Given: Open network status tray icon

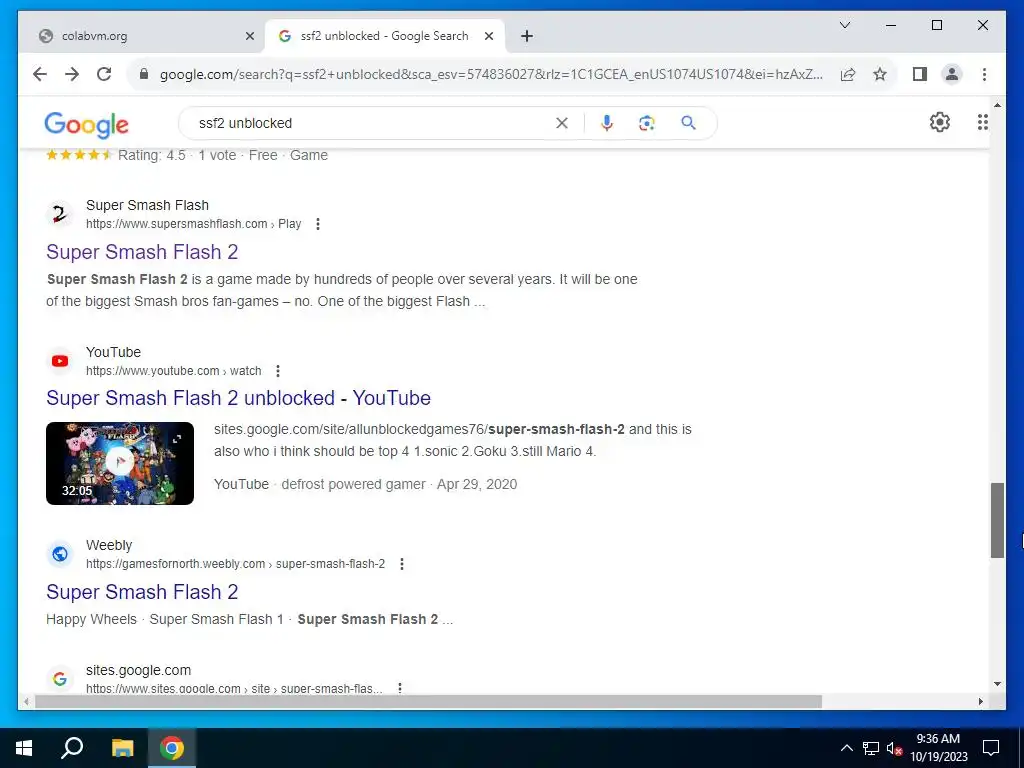Looking at the screenshot, I should [x=871, y=748].
